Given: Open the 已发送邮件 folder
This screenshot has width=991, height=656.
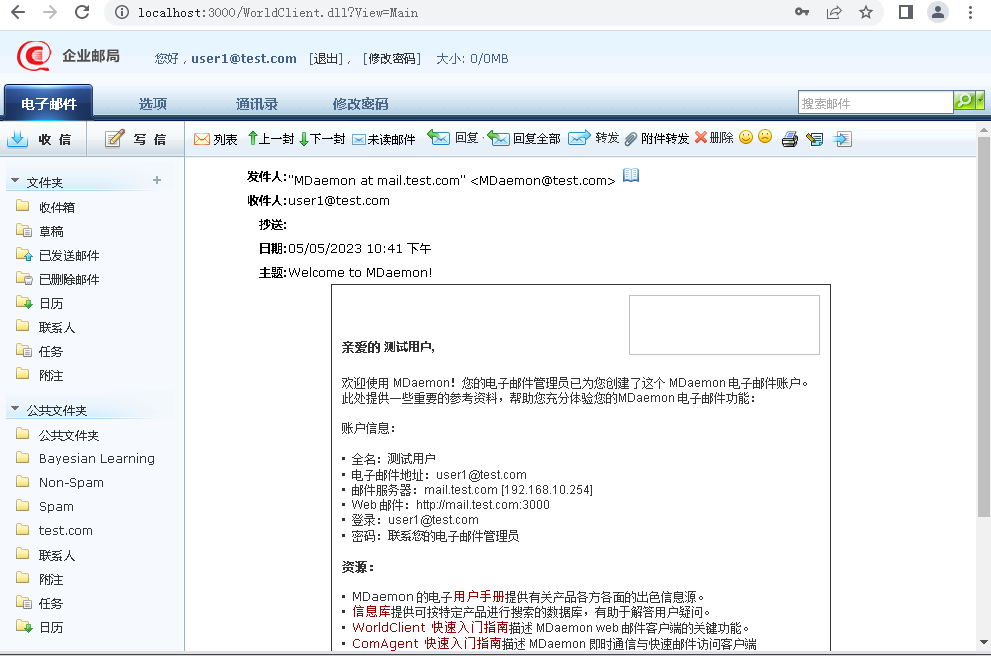Looking at the screenshot, I should 68,255.
